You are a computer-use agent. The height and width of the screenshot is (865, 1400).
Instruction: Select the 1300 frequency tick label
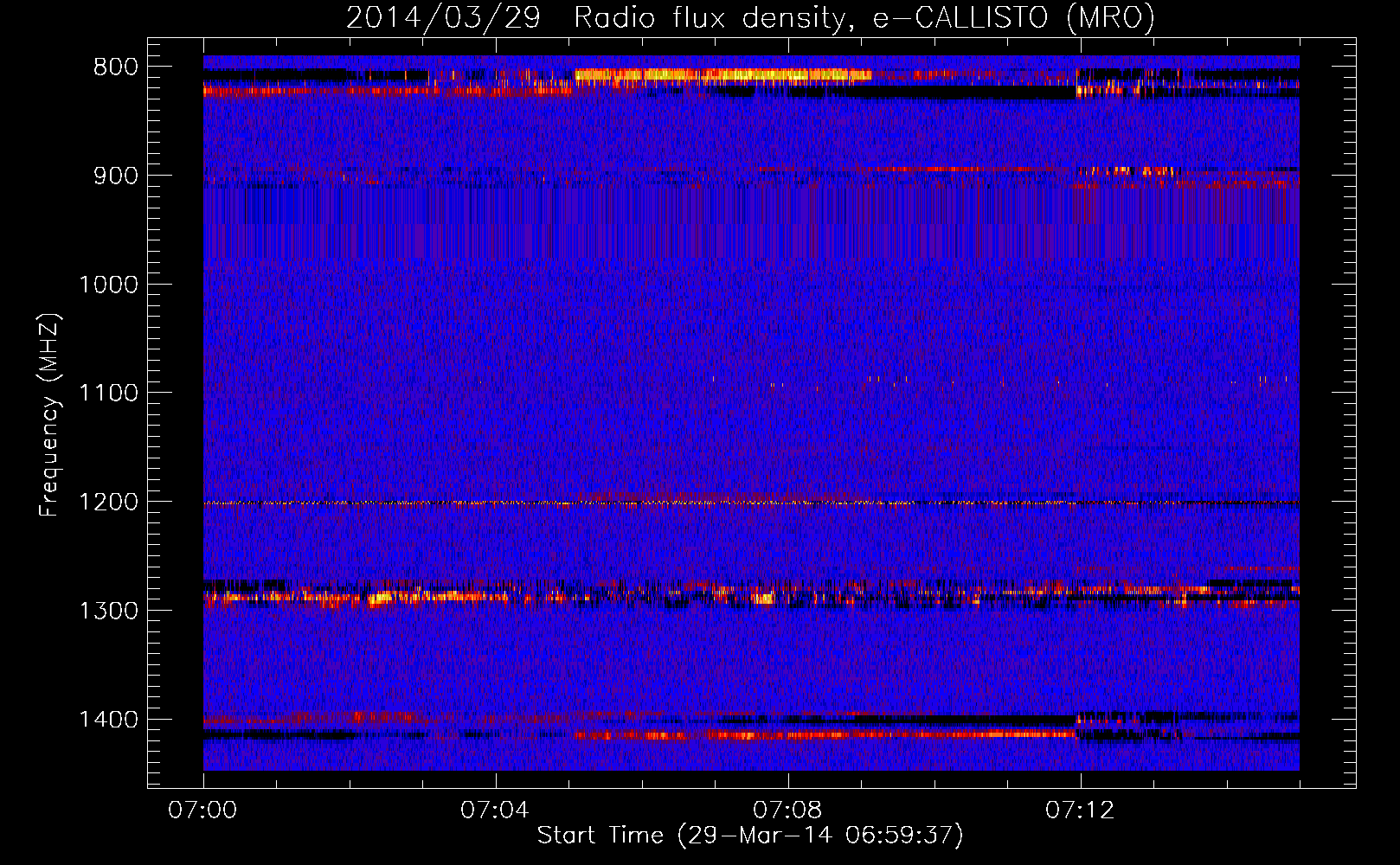coord(108,611)
